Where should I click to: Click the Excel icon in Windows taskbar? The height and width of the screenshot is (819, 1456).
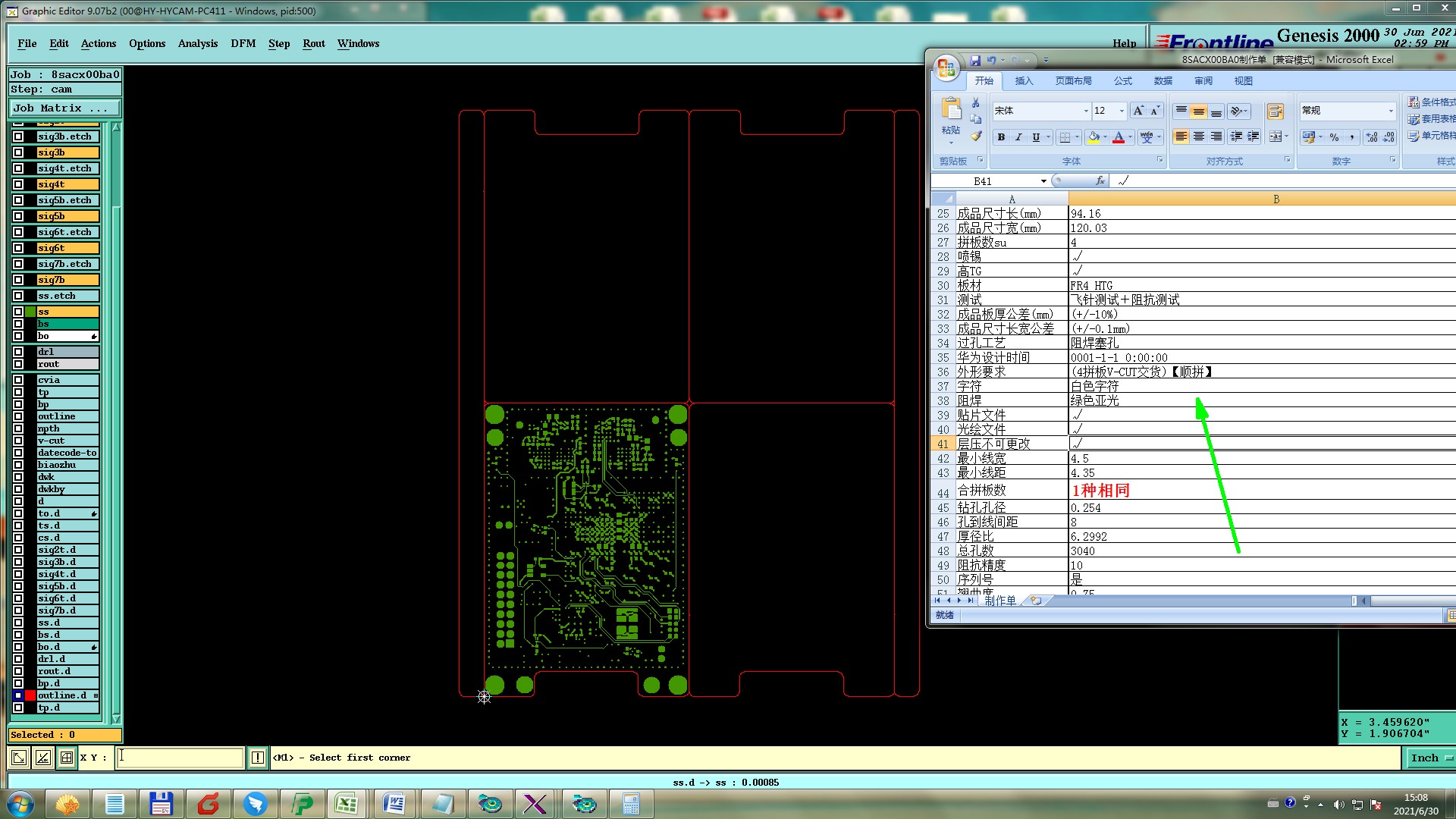(347, 804)
